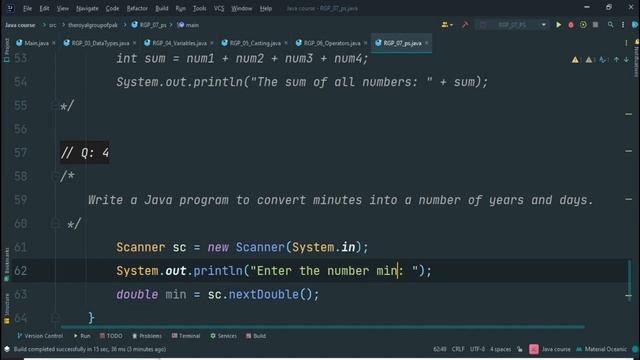Click the yellow warning triangle inspection icon
Viewport: 640px width, 360px height.
click(575, 60)
